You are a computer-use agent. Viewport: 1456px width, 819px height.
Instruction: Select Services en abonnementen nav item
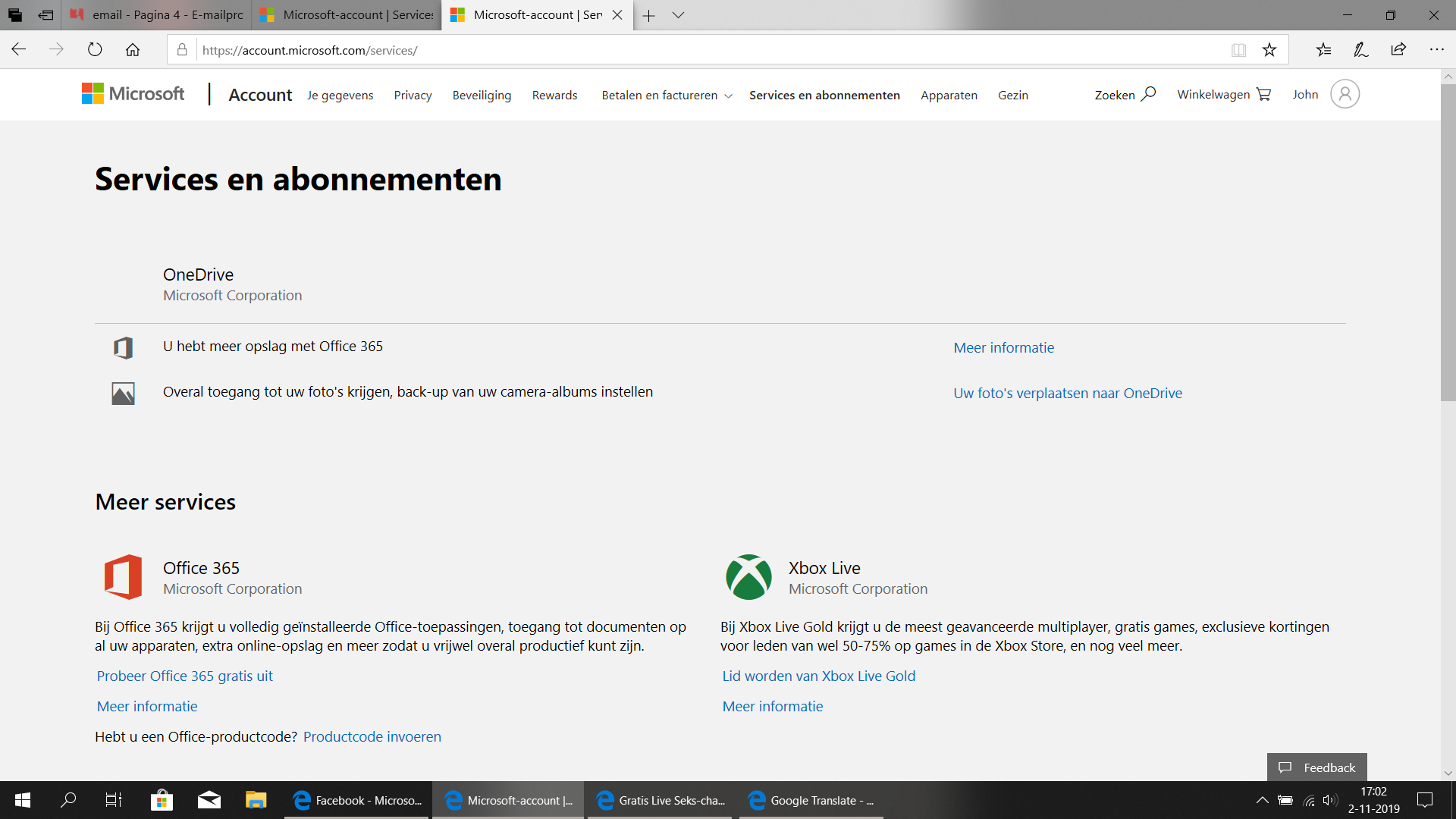tap(824, 96)
